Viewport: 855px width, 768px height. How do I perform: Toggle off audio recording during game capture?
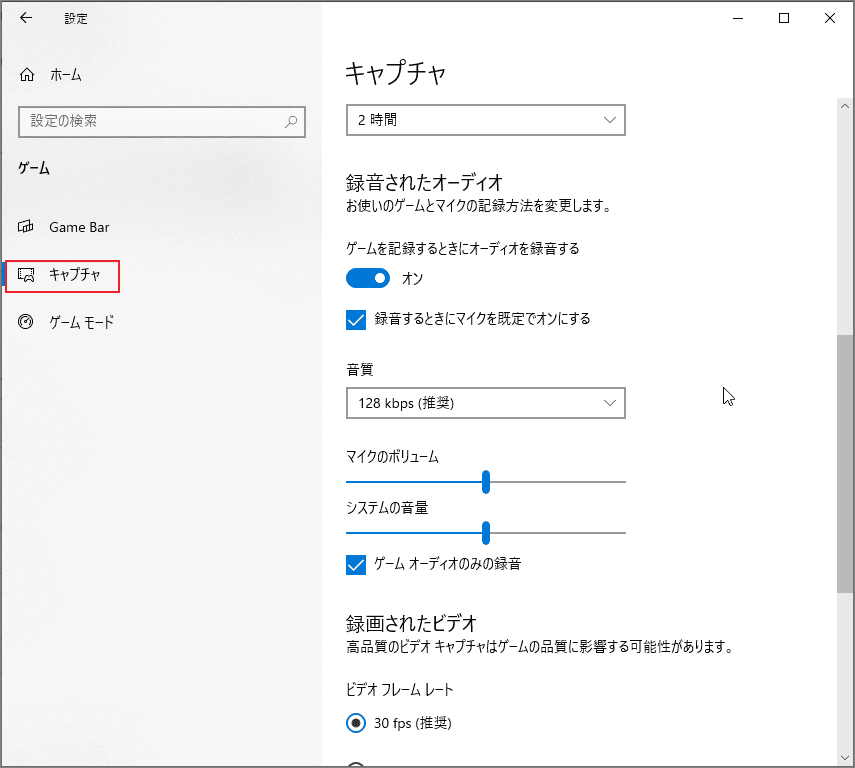(368, 278)
